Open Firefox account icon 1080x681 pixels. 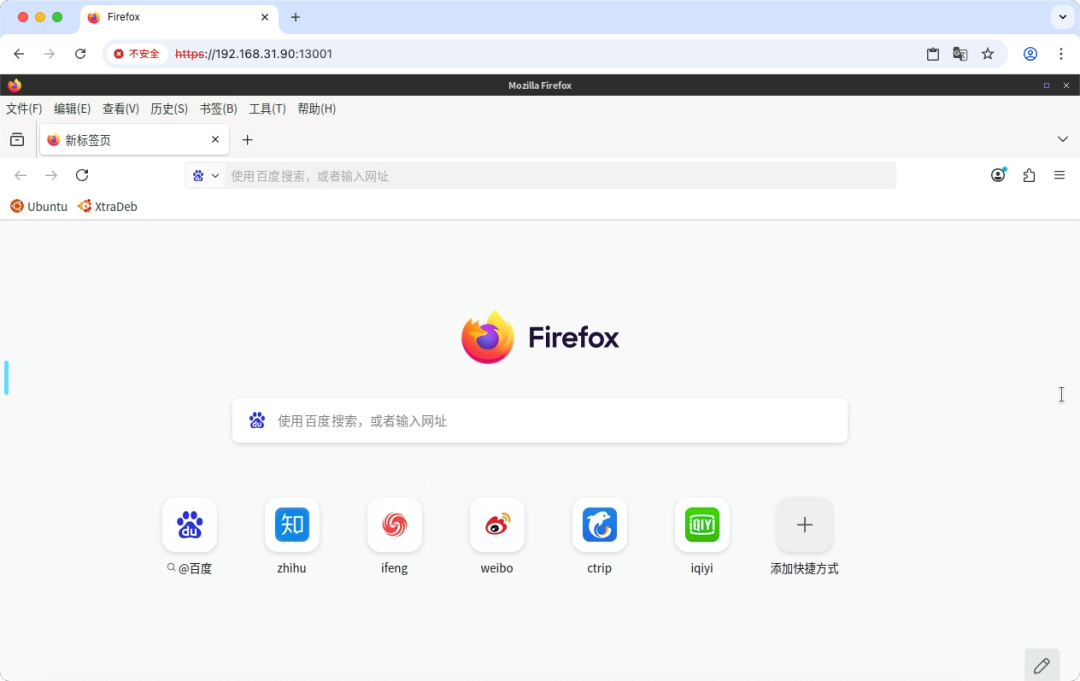[x=998, y=176]
